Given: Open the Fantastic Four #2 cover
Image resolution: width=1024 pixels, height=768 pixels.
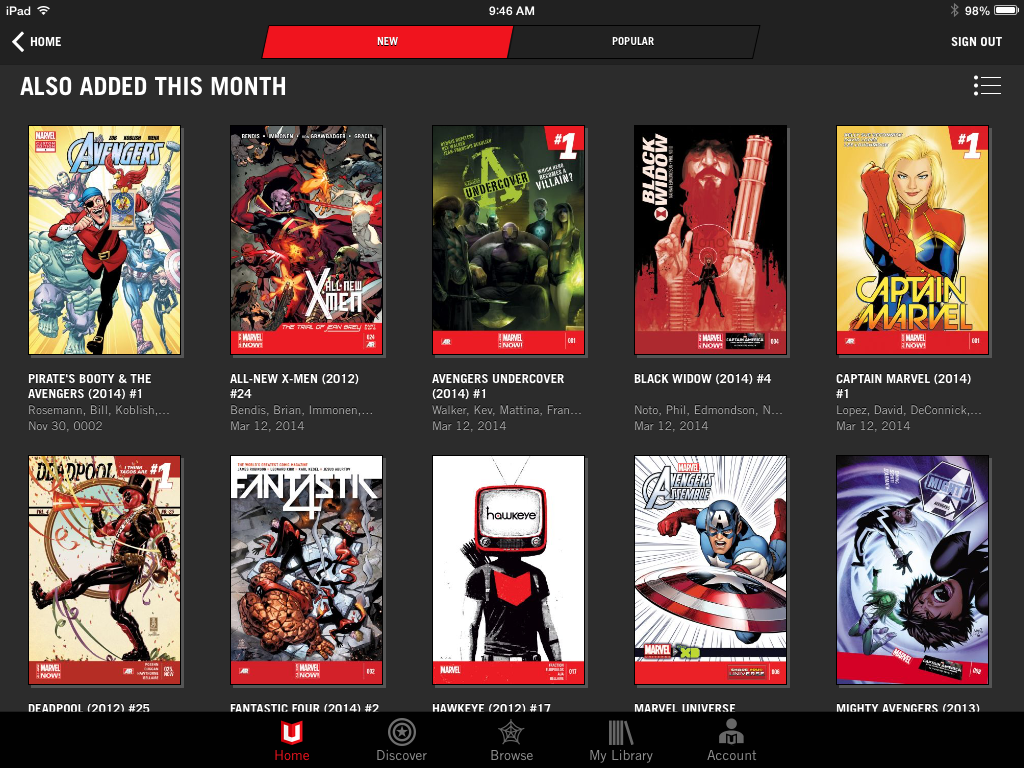Looking at the screenshot, I should (306, 570).
